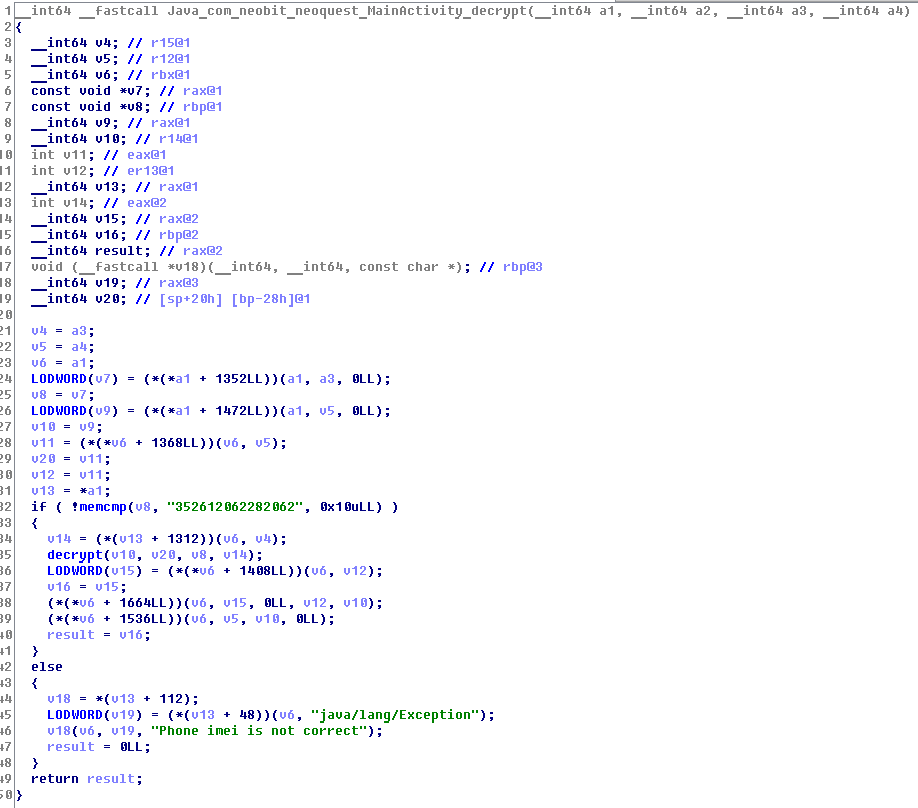Viewport: 918px width, 808px height.
Task: Click the "const void *v8;" declaration
Action: click(91, 107)
